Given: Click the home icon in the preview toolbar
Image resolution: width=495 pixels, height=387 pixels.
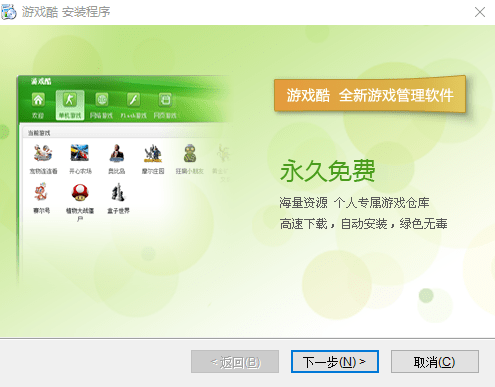Looking at the screenshot, I should click(38, 100).
